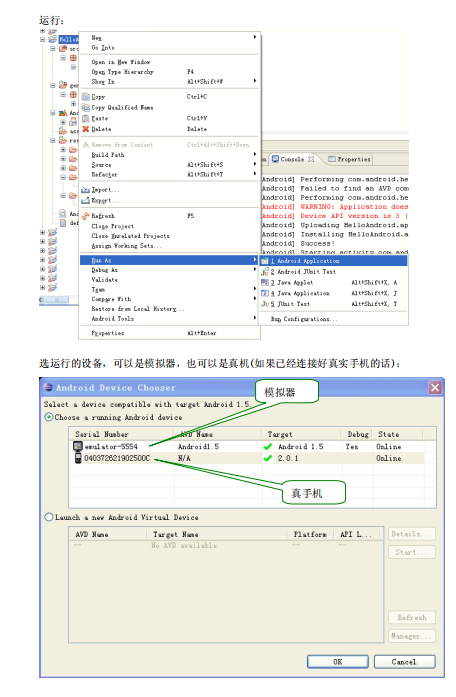Viewport: 456px width, 697px height.
Task: Click the res folder icon in the tree
Action: click(x=63, y=140)
